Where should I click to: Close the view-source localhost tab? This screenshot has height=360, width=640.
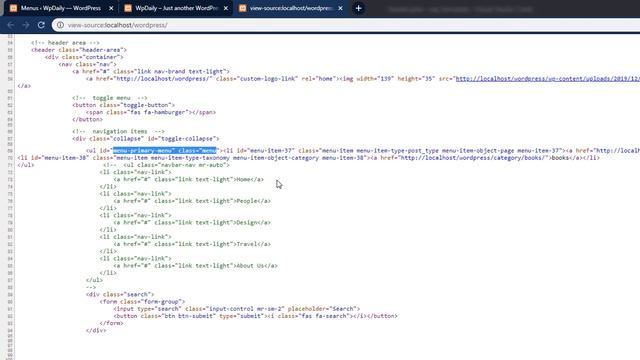click(340, 8)
